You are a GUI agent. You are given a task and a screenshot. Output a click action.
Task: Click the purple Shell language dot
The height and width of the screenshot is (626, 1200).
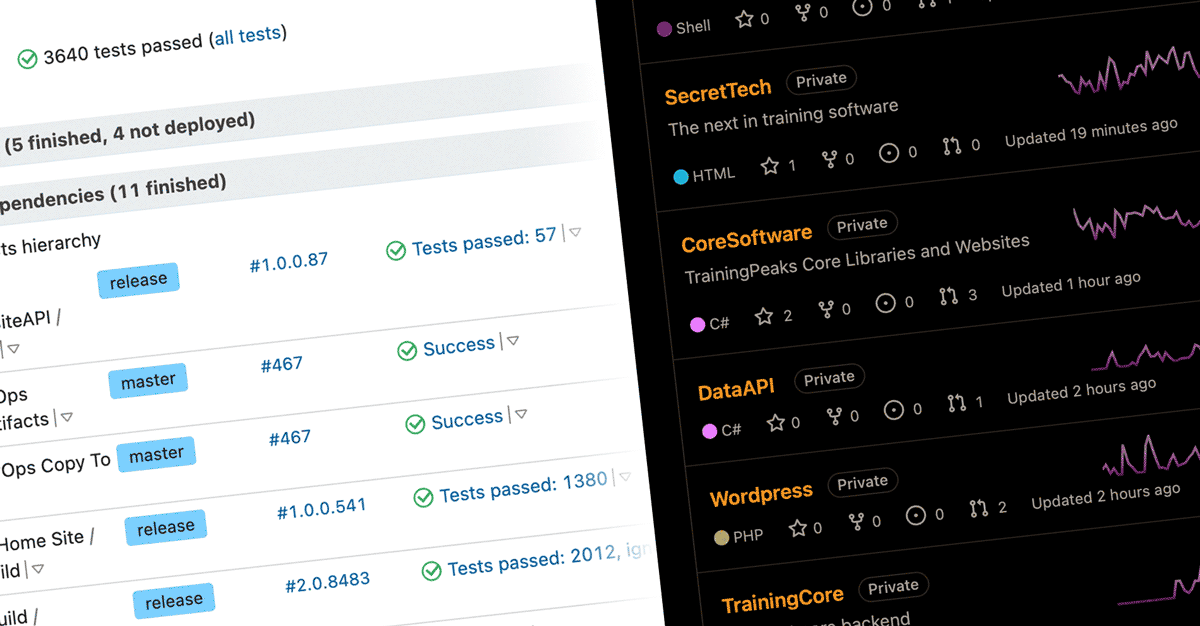[x=664, y=29]
